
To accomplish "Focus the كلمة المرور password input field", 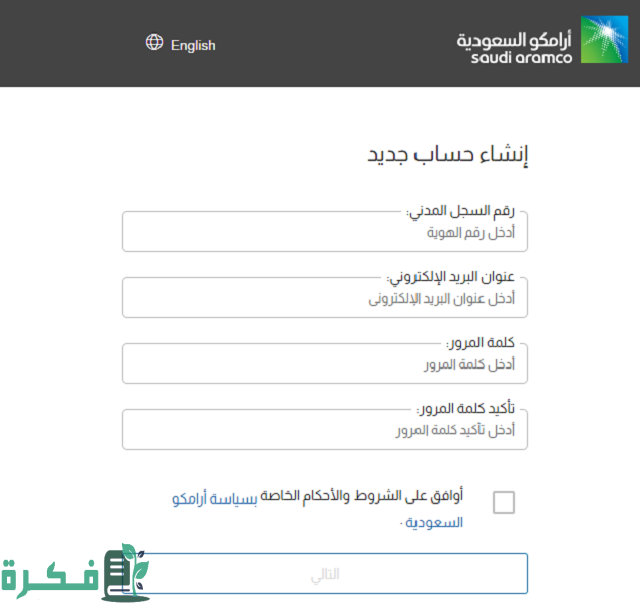I will tap(324, 363).
